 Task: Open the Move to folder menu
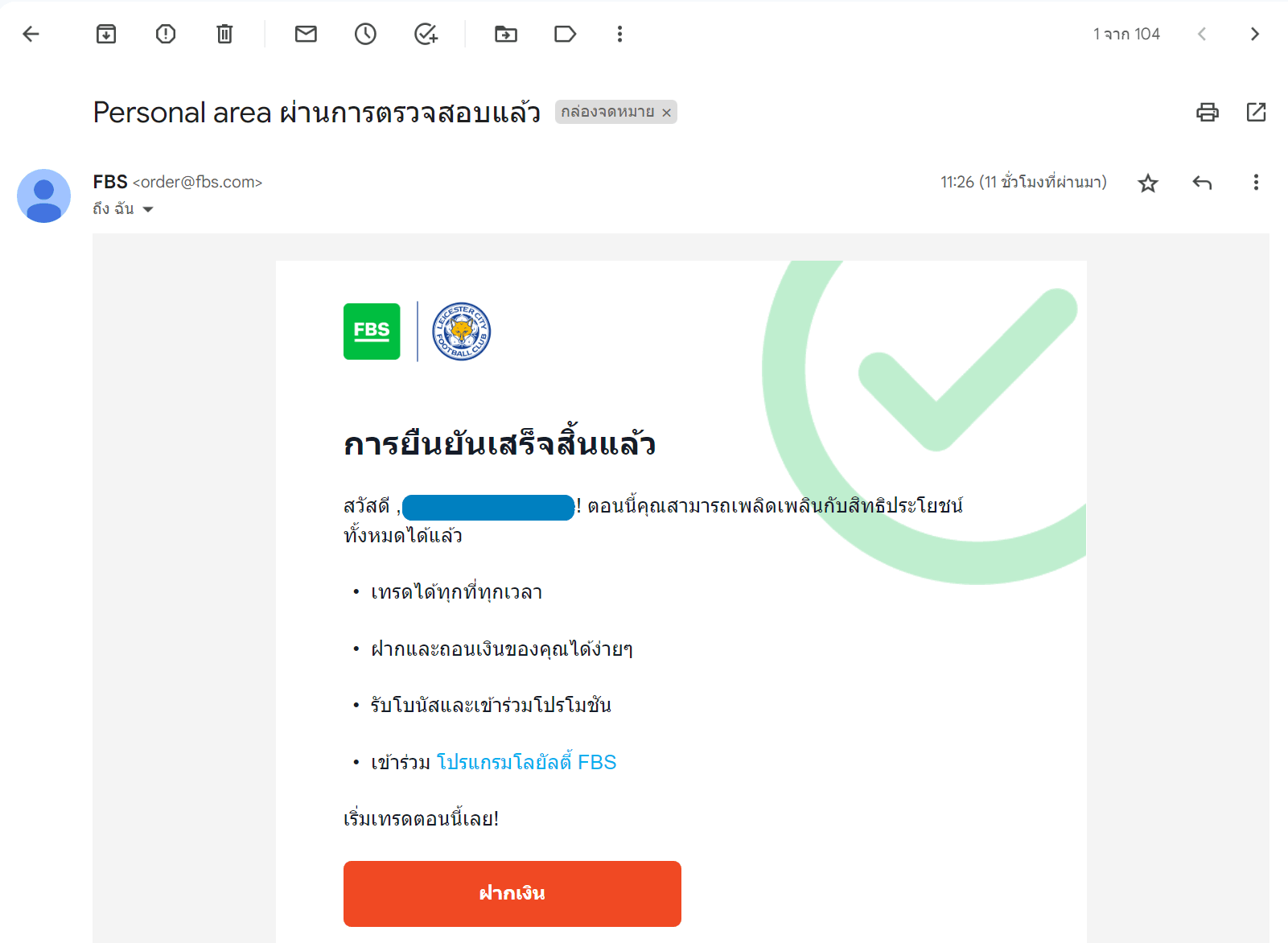tap(506, 34)
